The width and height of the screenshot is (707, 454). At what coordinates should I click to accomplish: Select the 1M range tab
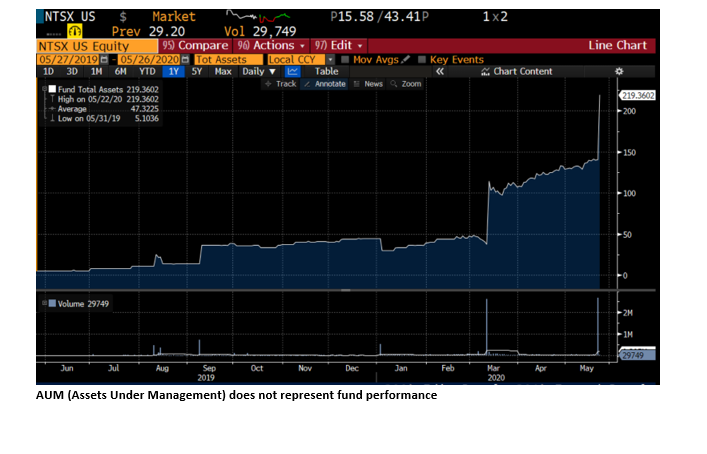tap(96, 71)
